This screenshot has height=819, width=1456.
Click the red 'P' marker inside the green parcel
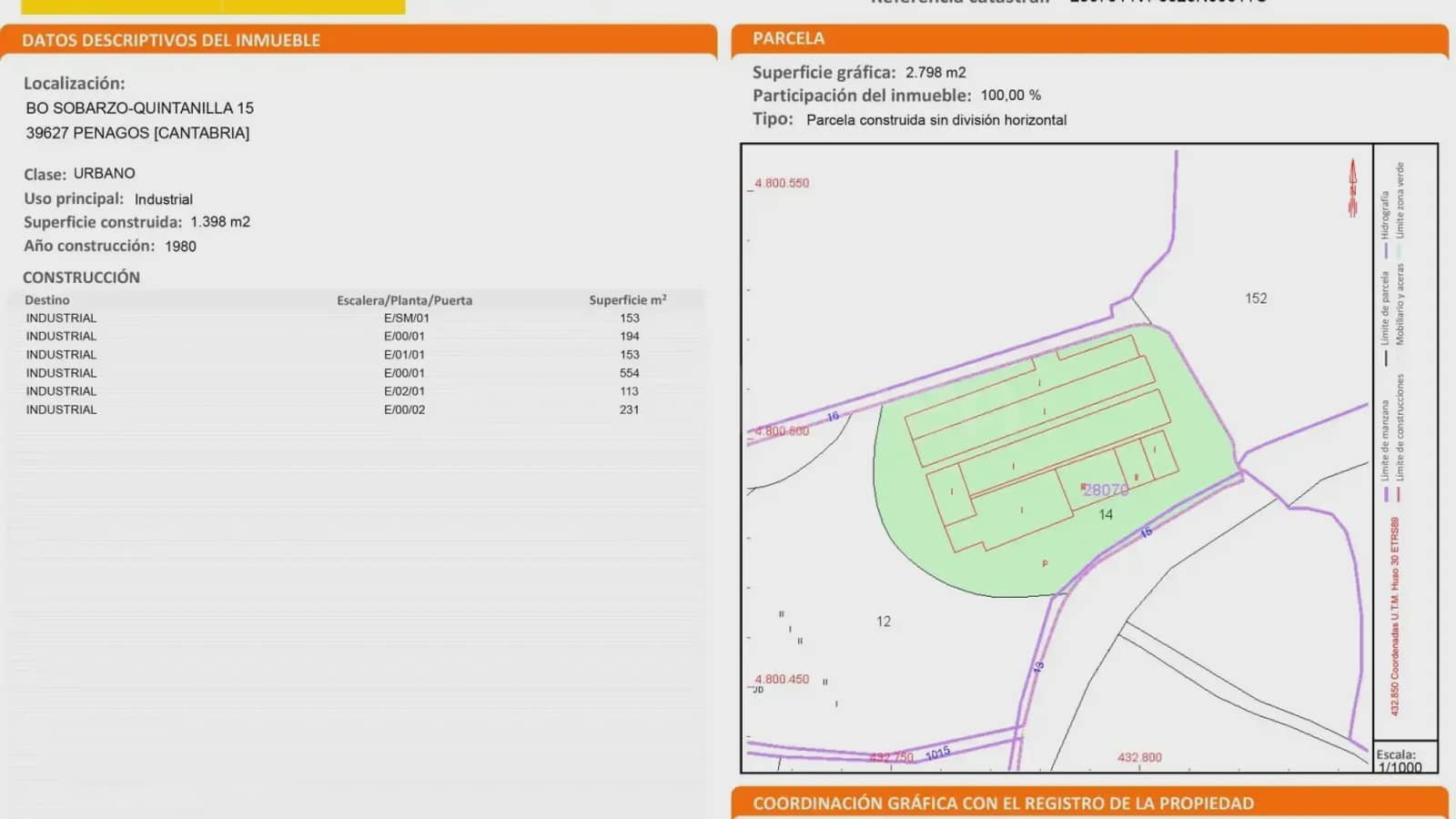[1045, 564]
